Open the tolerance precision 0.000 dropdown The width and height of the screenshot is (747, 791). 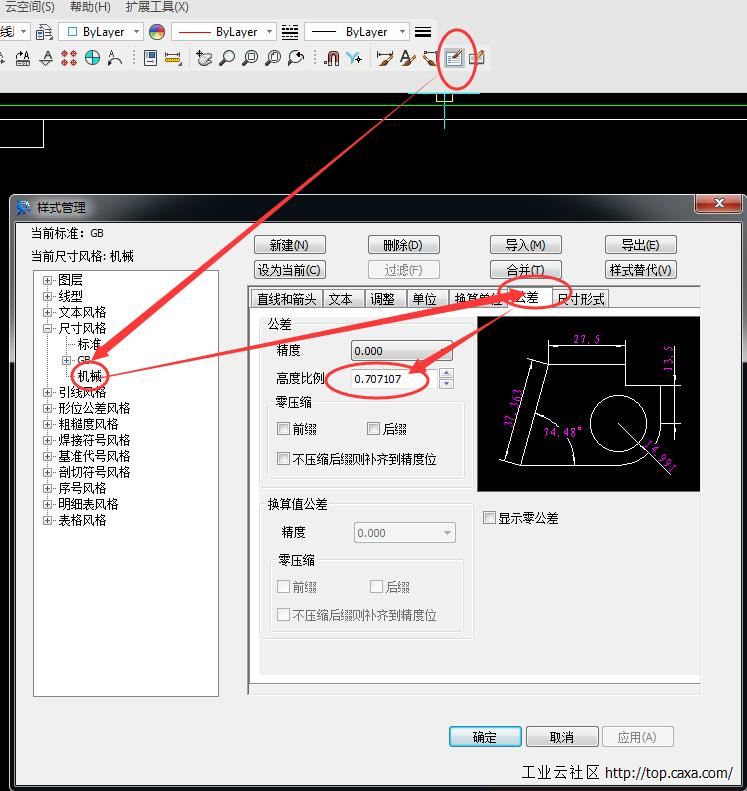point(401,351)
